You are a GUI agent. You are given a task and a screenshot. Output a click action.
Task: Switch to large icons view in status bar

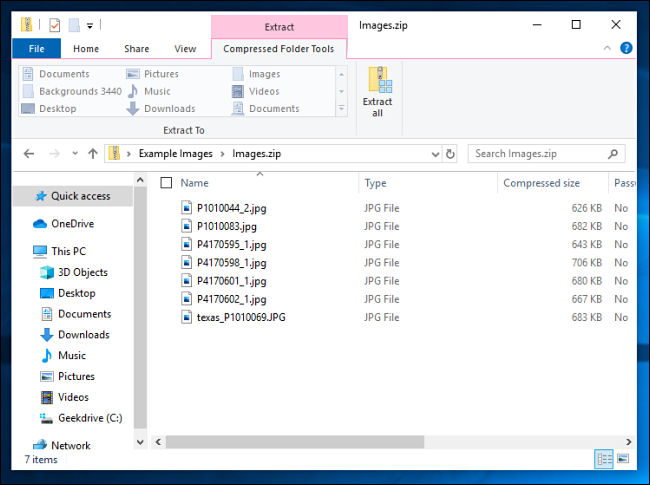624,459
